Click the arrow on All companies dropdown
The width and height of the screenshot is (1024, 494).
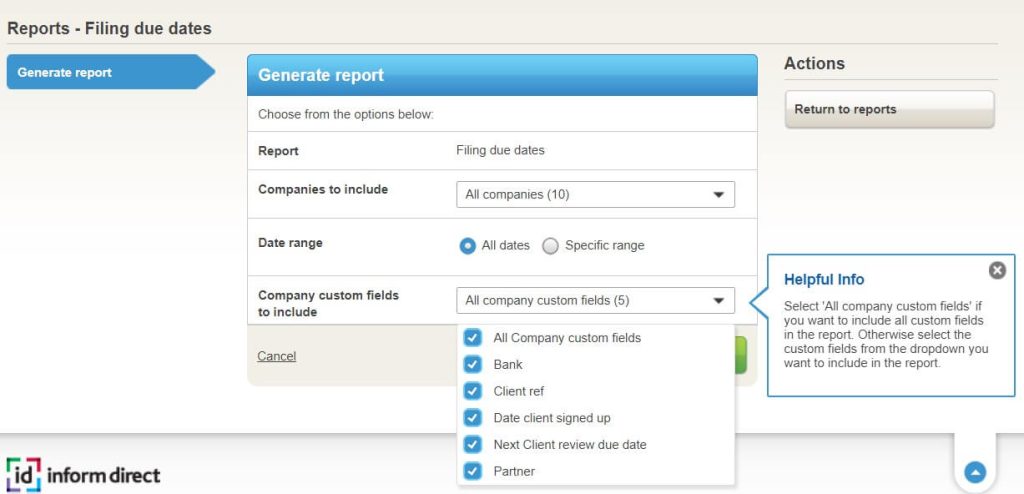(x=718, y=195)
